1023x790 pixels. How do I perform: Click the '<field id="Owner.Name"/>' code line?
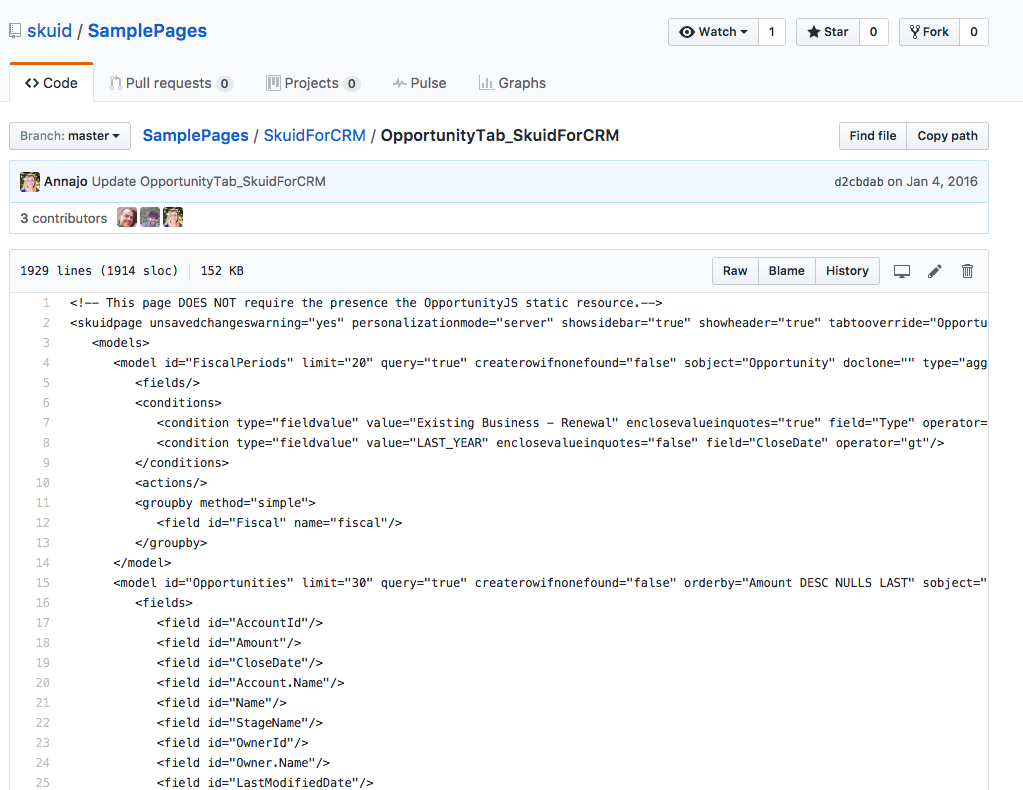pyautogui.click(x=243, y=762)
